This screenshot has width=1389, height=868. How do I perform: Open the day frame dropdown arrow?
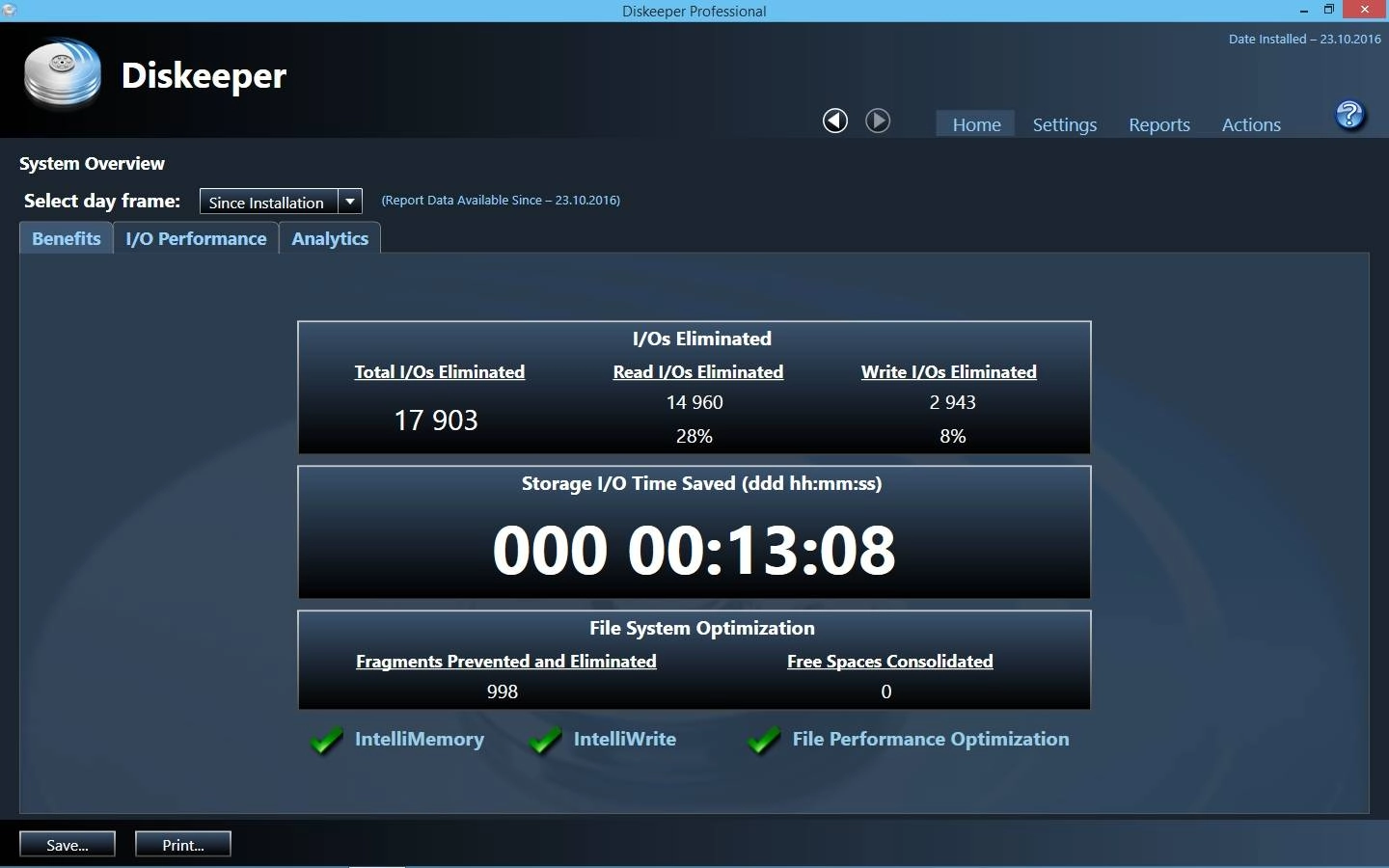pos(350,202)
